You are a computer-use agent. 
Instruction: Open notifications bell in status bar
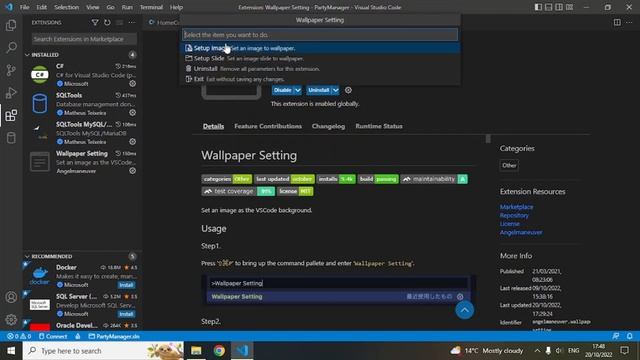tap(629, 336)
